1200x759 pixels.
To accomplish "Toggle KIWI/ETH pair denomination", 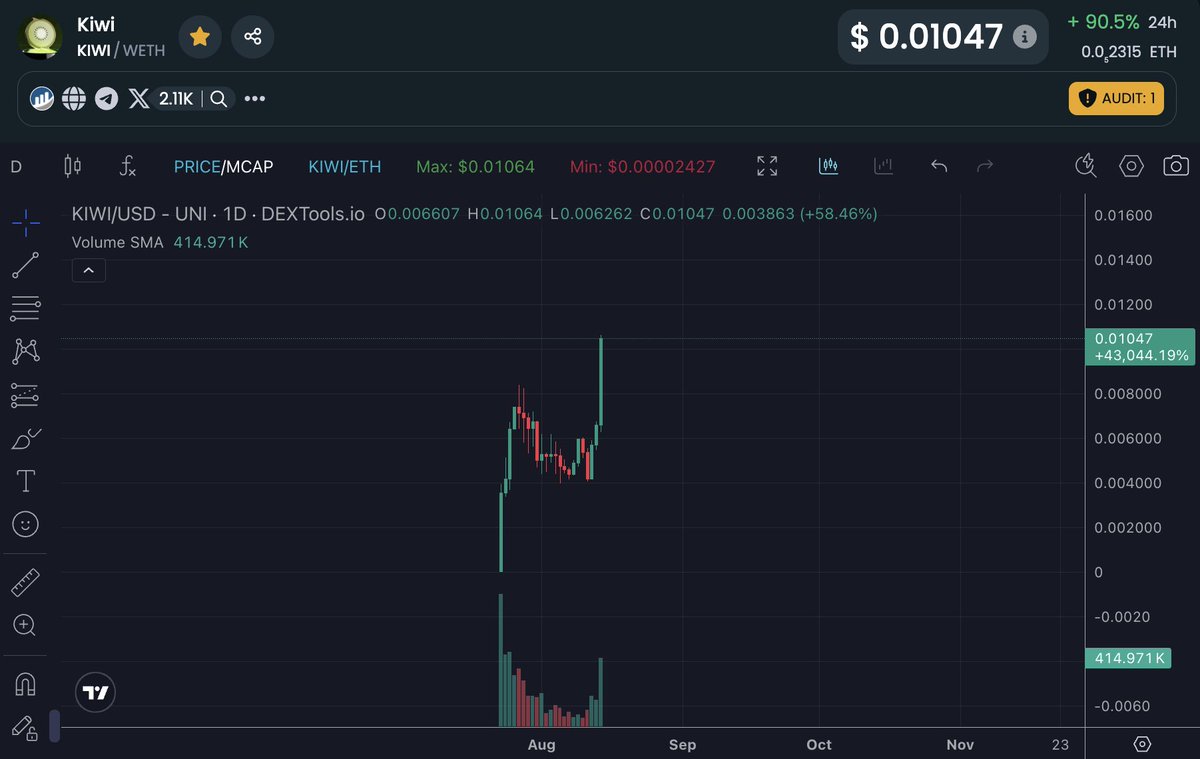I will (345, 167).
